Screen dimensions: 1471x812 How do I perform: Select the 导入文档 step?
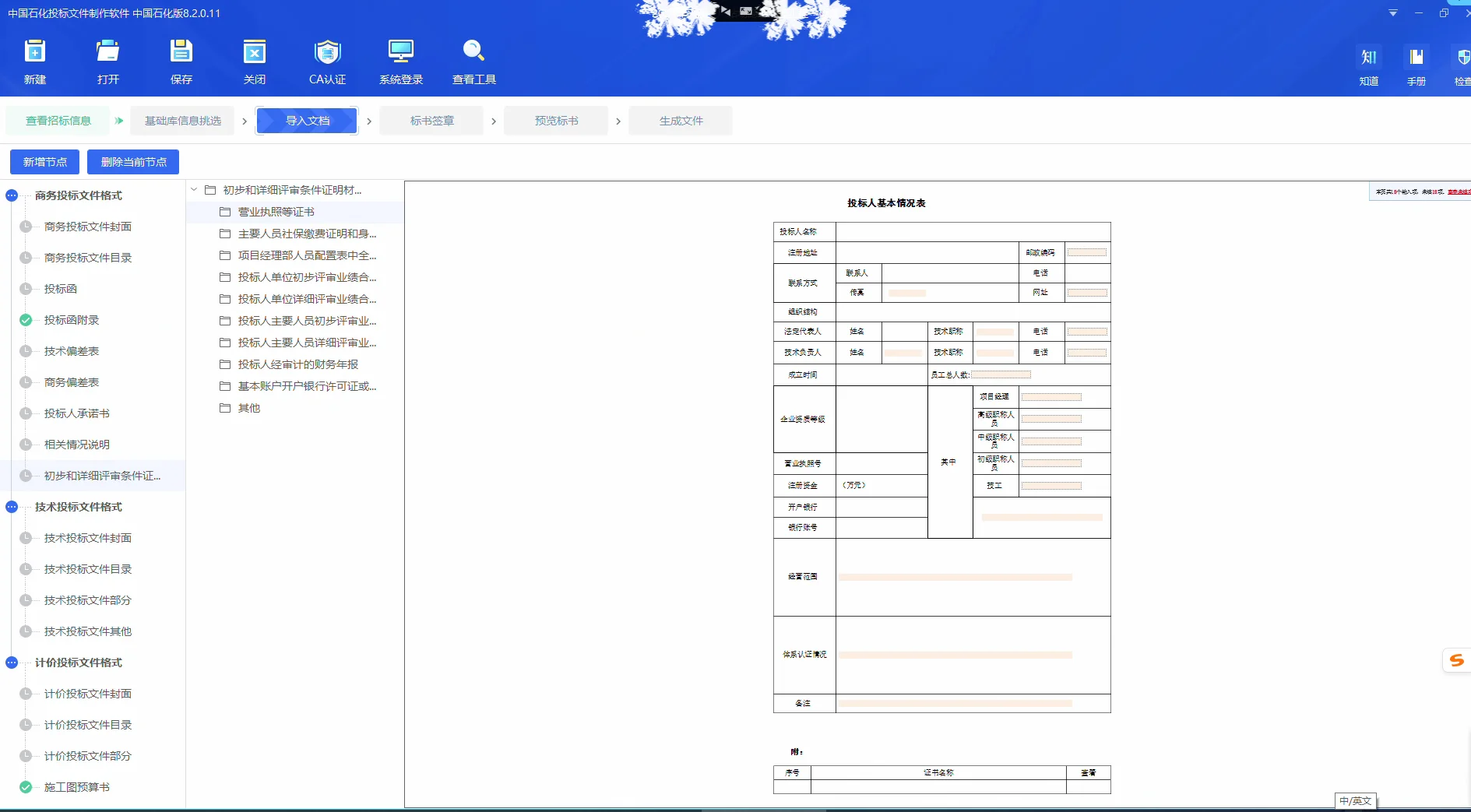tap(308, 121)
